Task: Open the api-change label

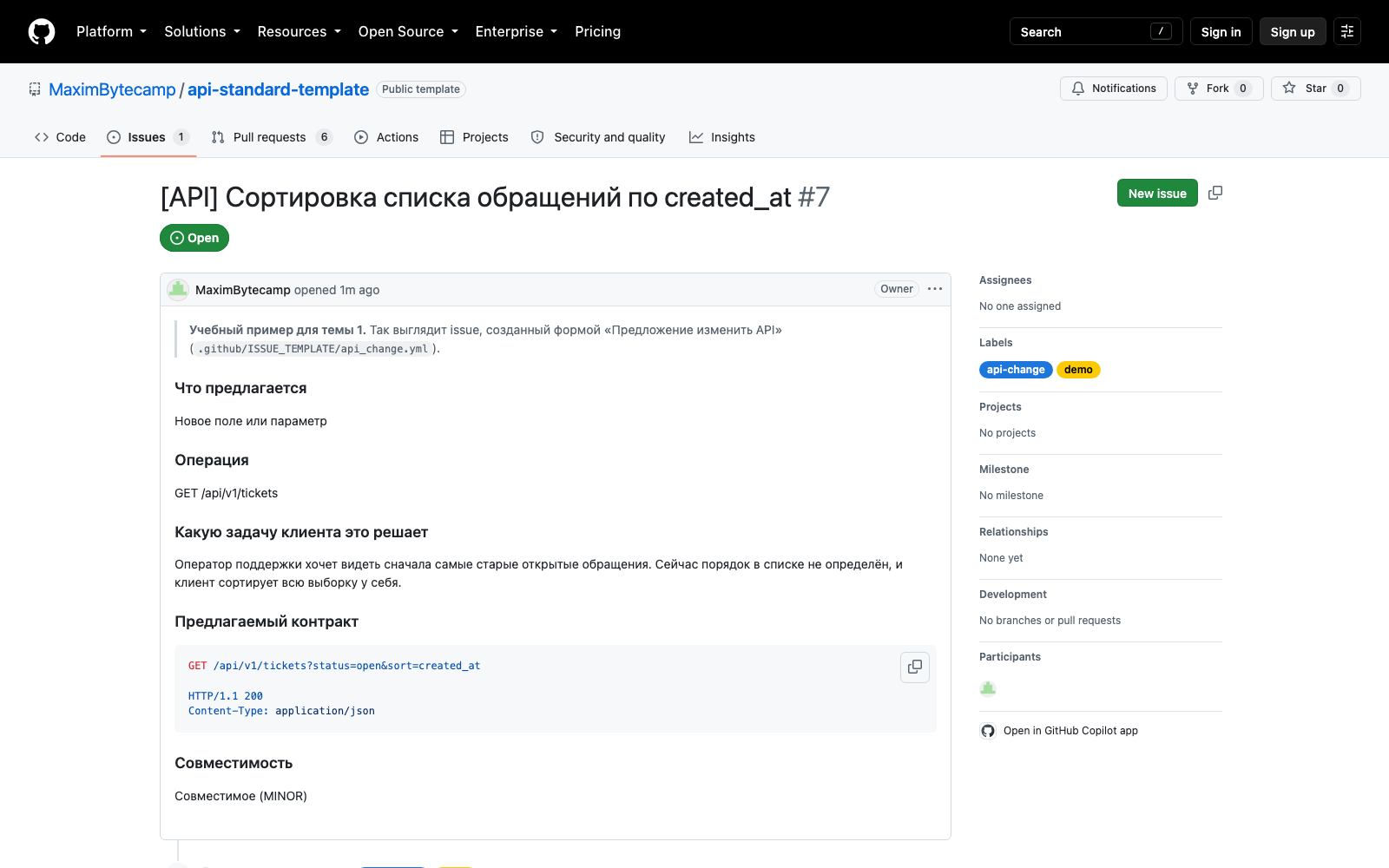Action: pyautogui.click(x=1016, y=370)
